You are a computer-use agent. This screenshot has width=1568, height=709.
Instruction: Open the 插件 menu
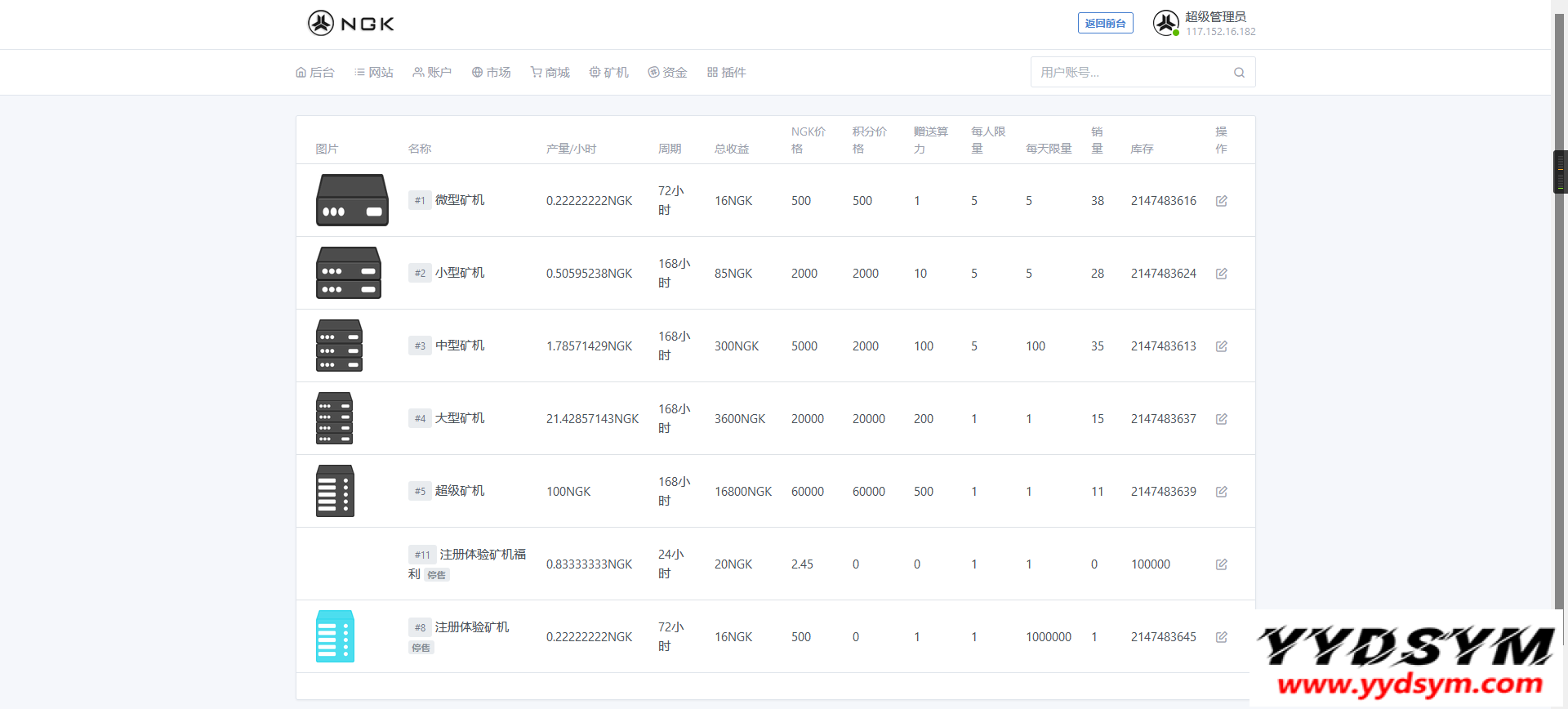point(726,73)
